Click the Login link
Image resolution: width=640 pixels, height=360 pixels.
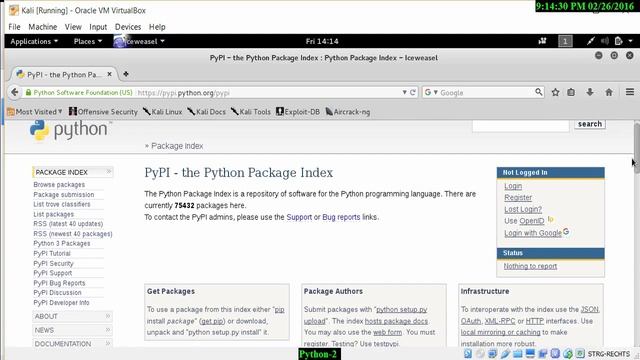513,186
